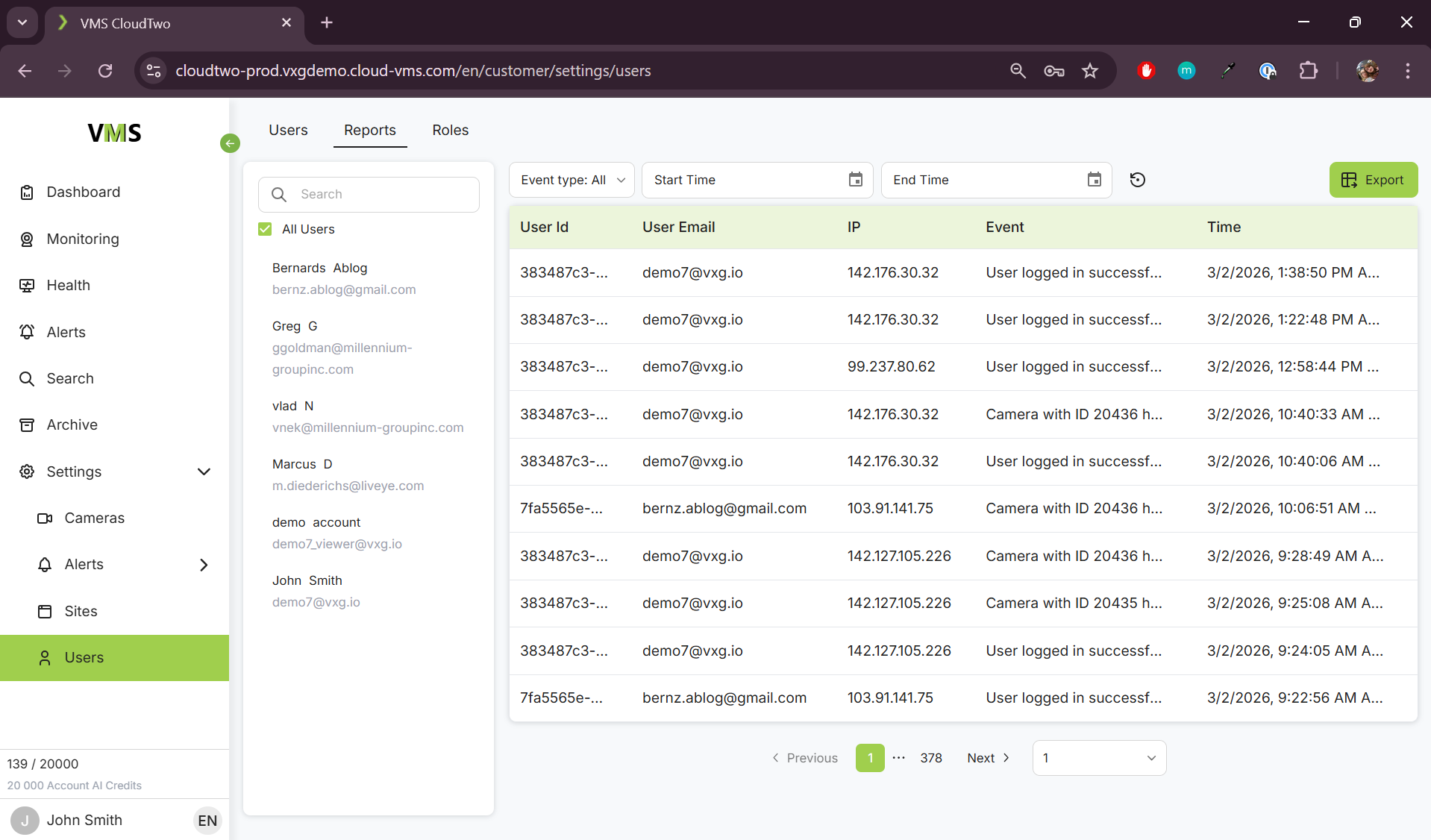Bookmark page with the star icon
1431x840 pixels.
(x=1090, y=71)
